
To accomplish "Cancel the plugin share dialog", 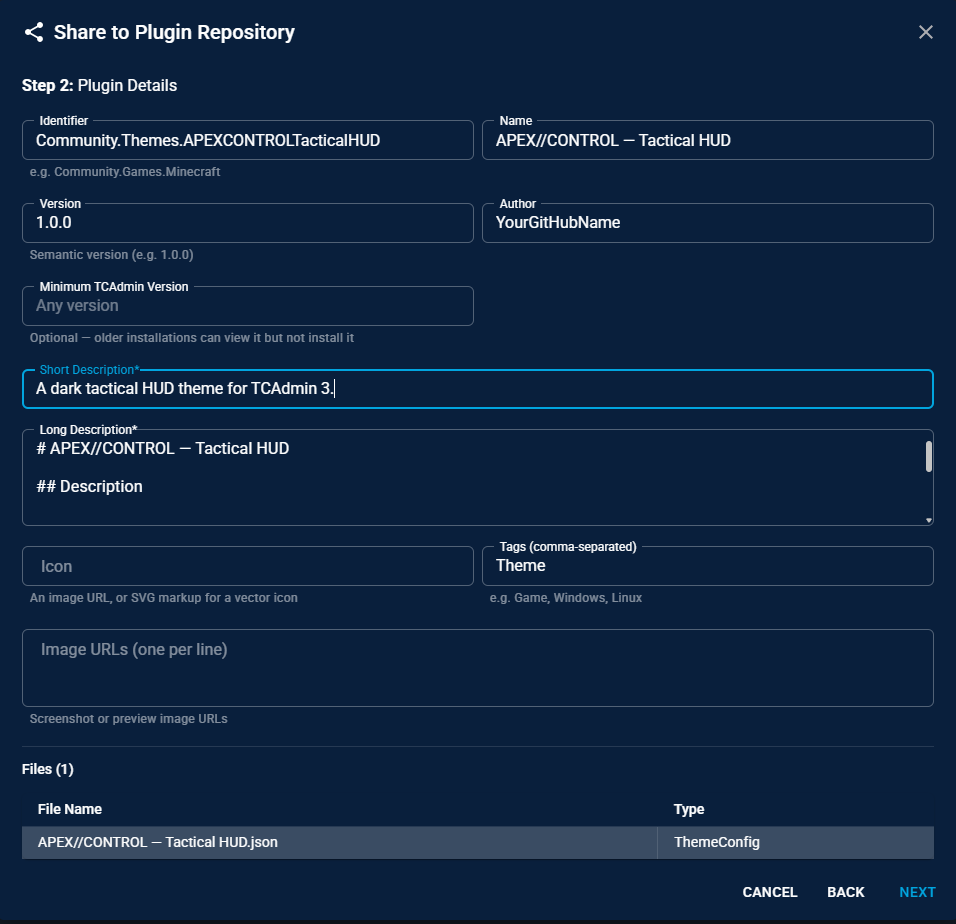I will click(769, 892).
